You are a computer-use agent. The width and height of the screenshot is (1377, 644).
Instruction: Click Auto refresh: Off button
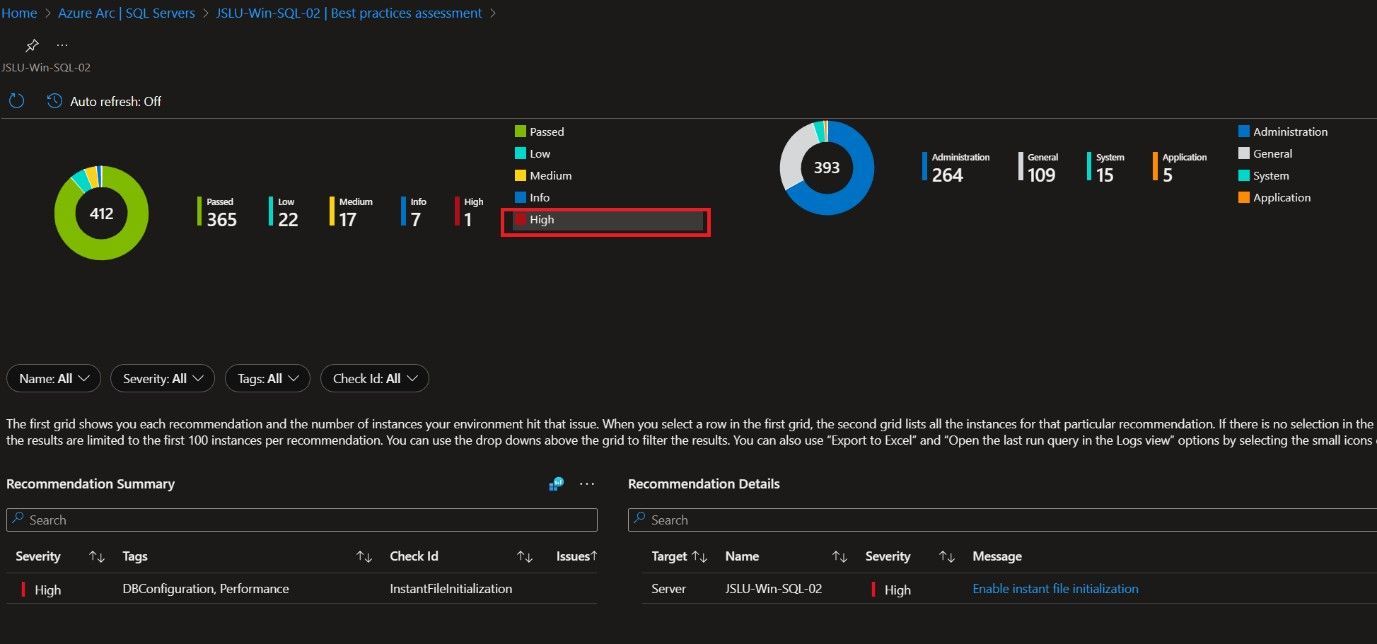115,101
